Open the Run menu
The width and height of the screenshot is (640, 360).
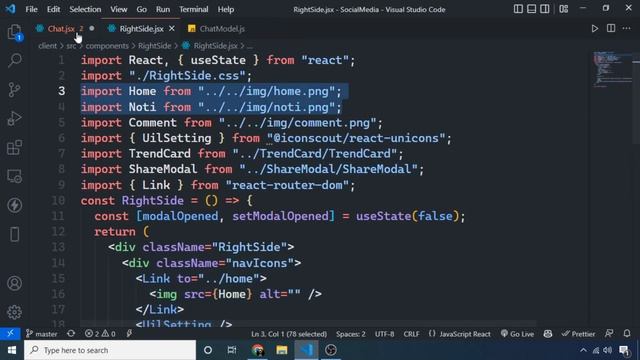coord(162,9)
